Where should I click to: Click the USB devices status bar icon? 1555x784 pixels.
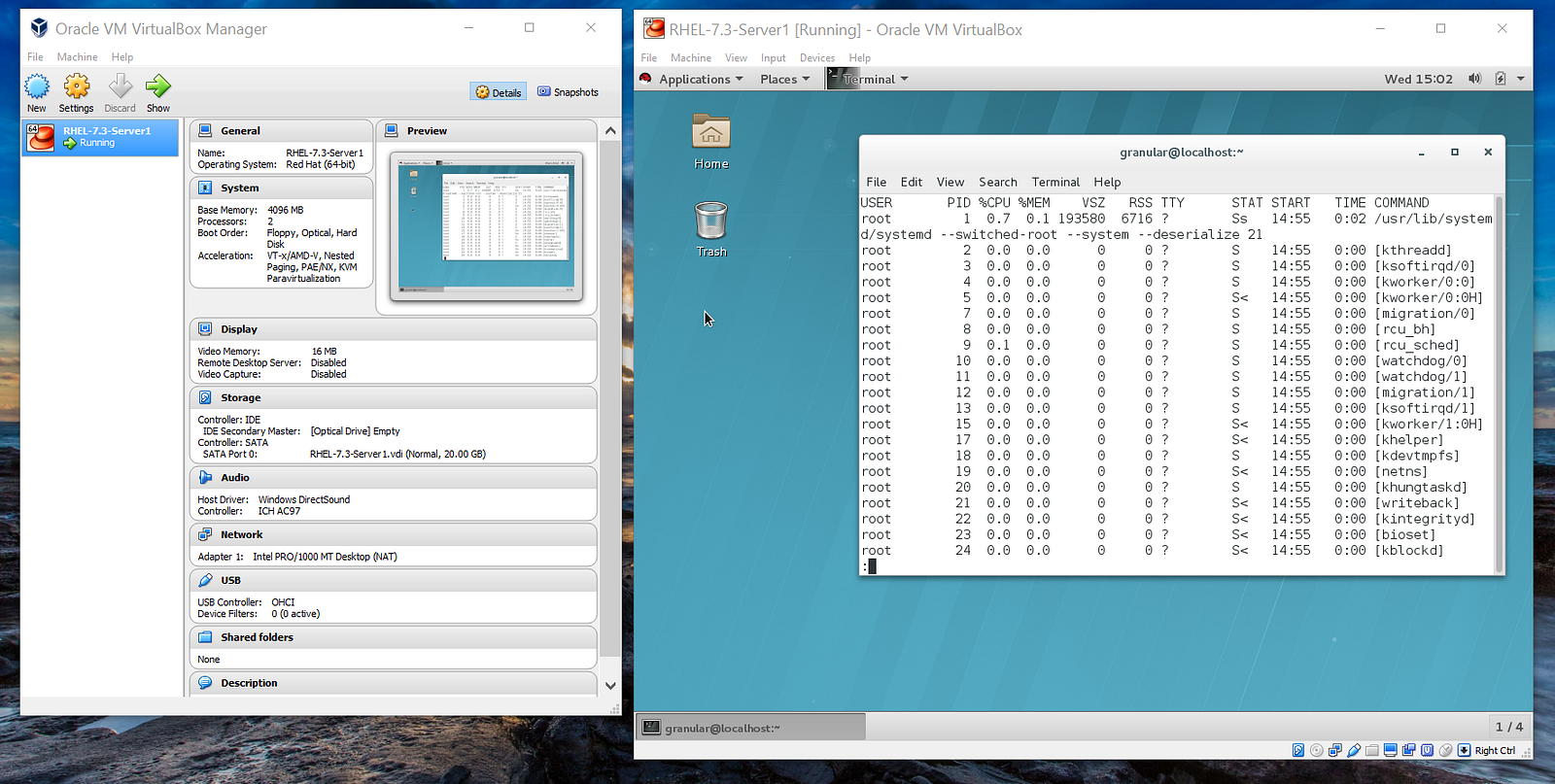pyautogui.click(x=1354, y=750)
